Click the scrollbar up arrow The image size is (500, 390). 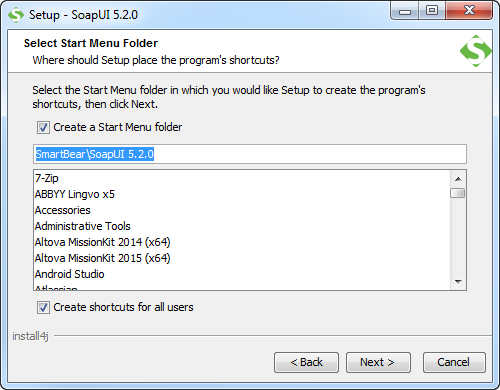458,179
